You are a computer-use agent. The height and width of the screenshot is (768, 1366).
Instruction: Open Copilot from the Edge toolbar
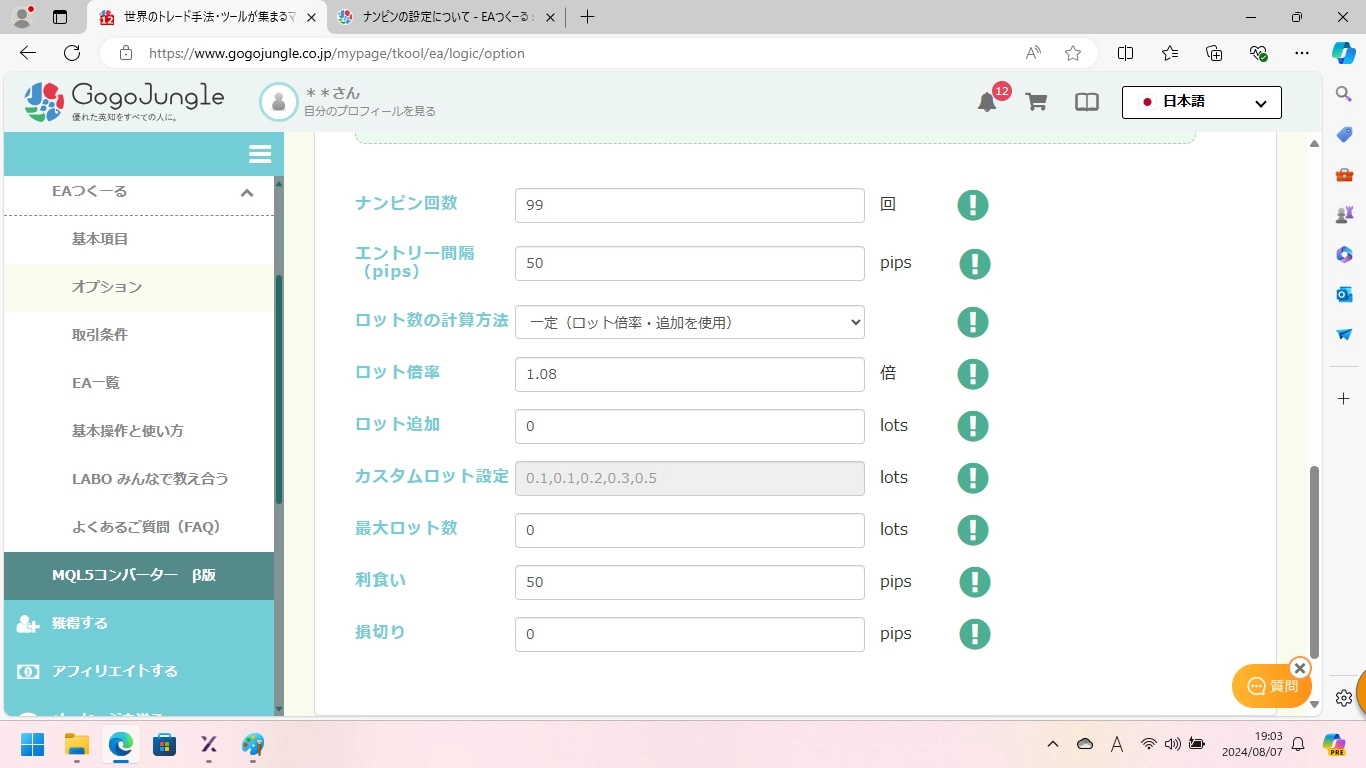pos(1343,53)
